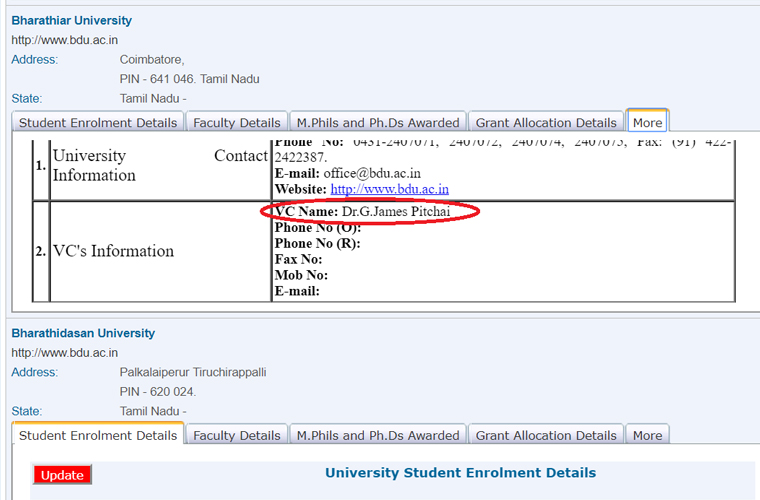This screenshot has height=500, width=760.
Task: Switch to Faculty Details tab under Bharathidasan University
Action: coord(237,436)
